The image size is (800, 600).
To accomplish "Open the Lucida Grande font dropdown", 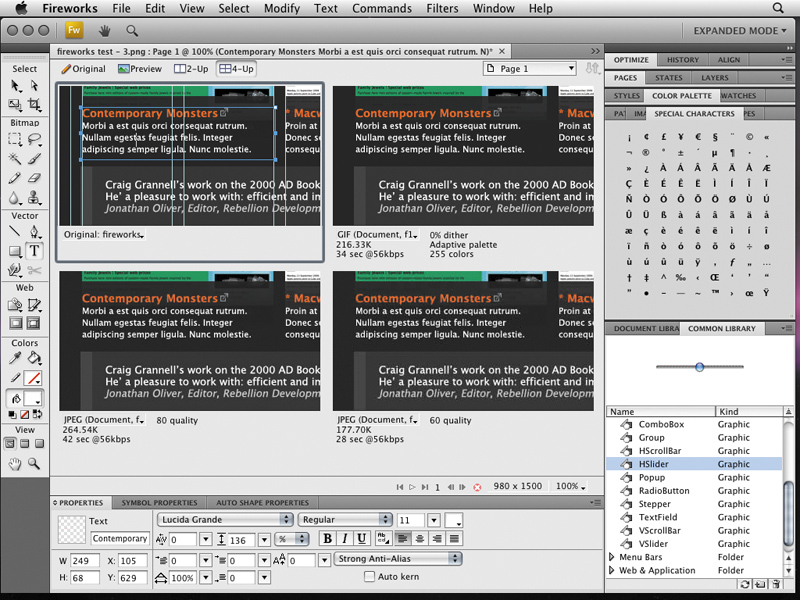I will tap(224, 519).
